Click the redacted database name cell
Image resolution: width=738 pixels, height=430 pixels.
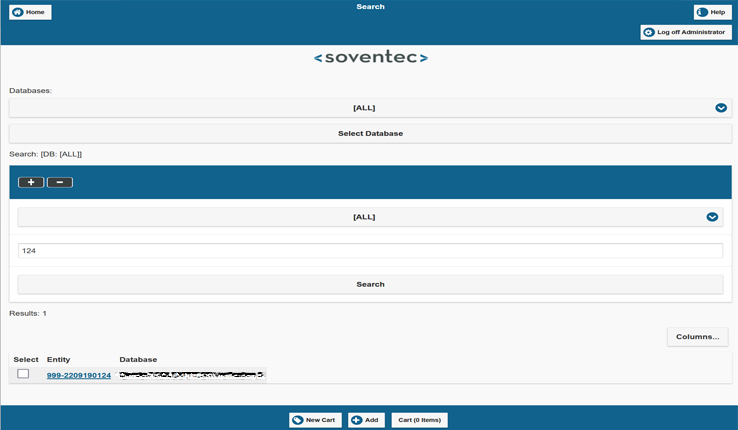[192, 375]
